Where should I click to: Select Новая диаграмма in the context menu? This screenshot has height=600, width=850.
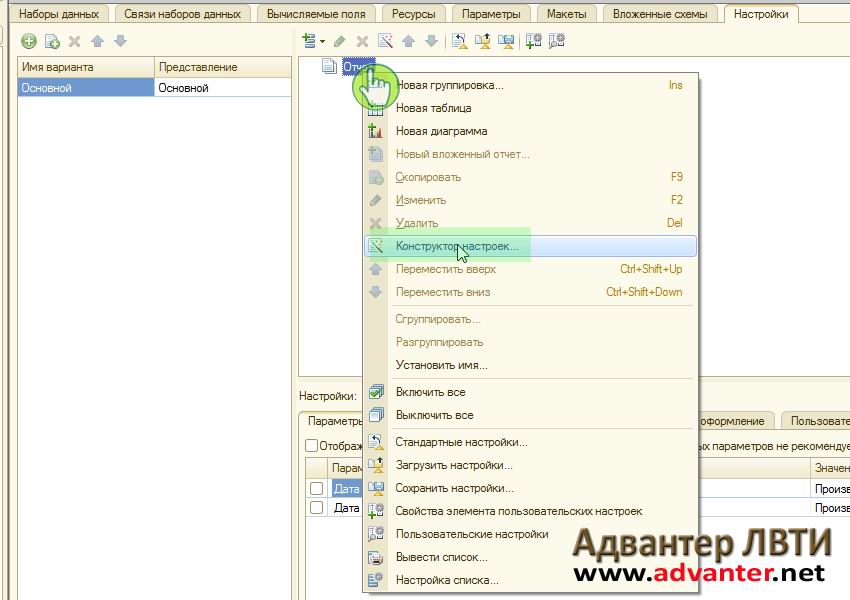pyautogui.click(x=441, y=131)
